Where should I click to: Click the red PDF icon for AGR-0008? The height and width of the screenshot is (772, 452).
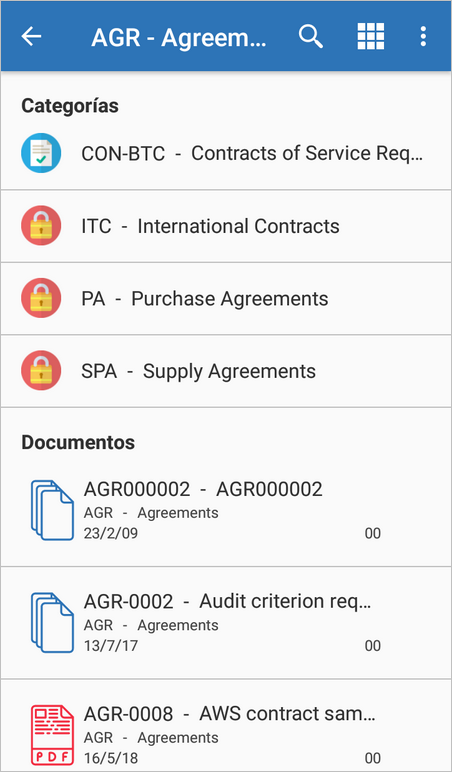[x=52, y=735]
